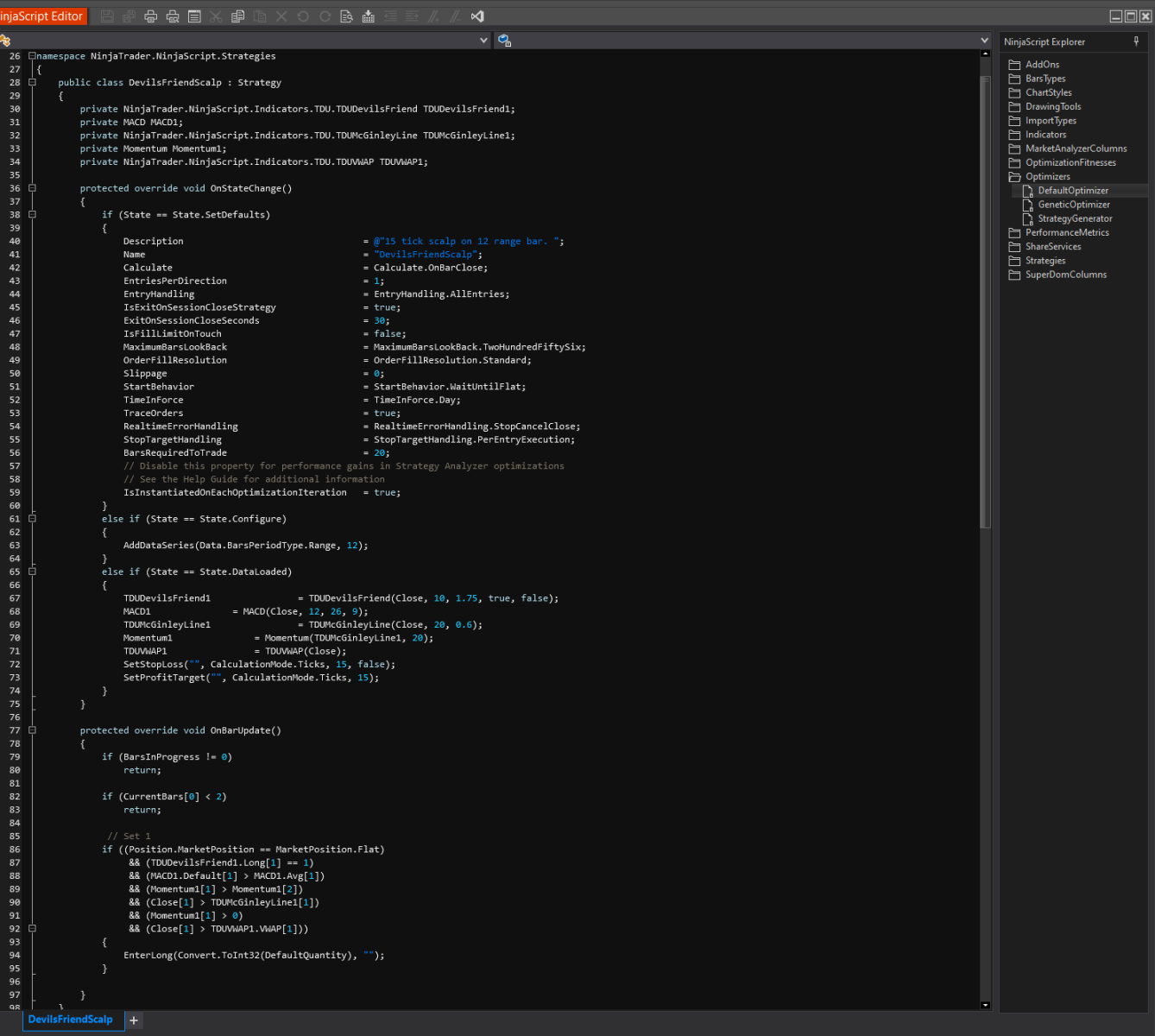
Task: Click the Visual Studio icon
Action: [x=477, y=16]
